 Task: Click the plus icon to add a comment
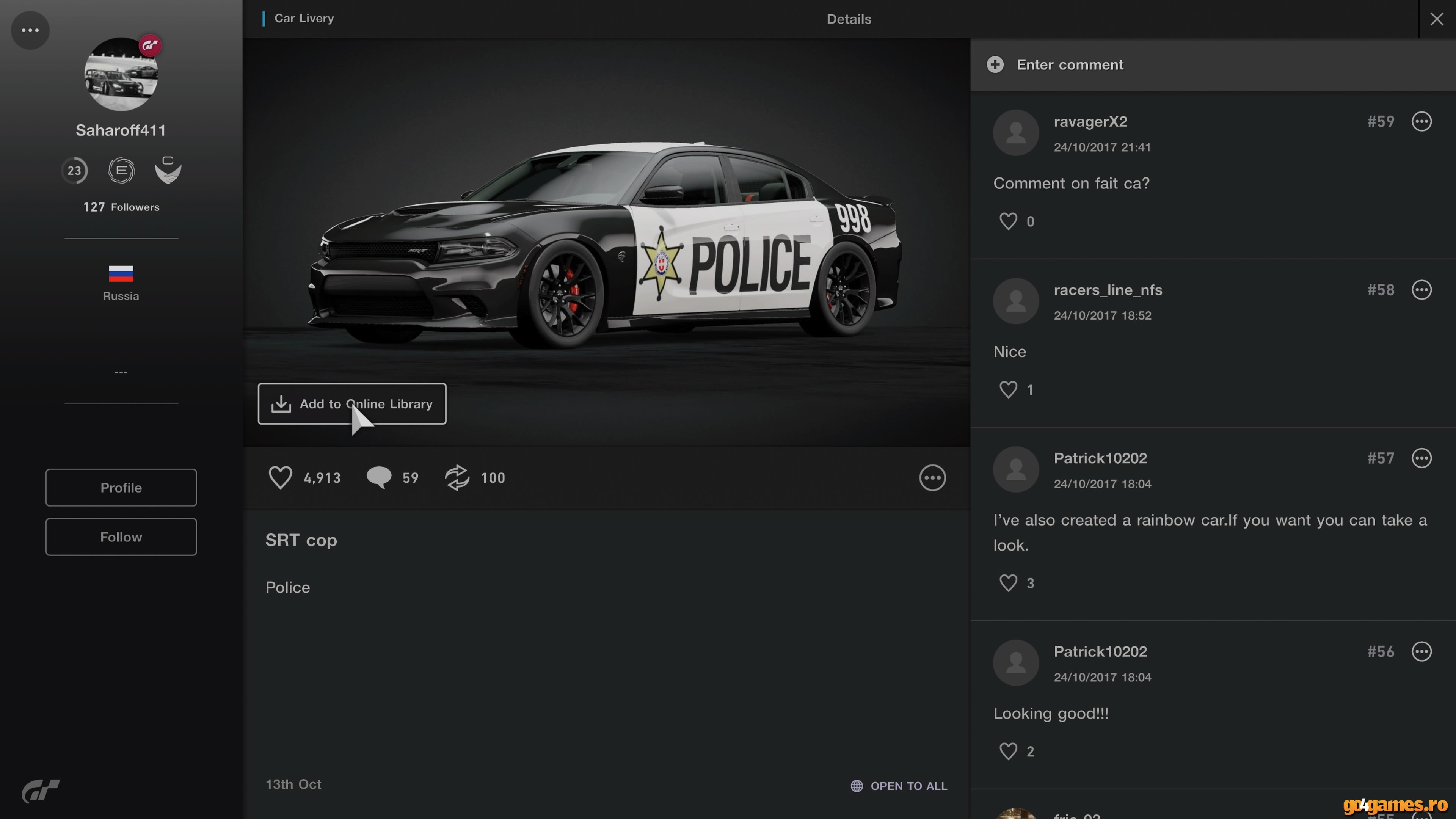(x=995, y=64)
